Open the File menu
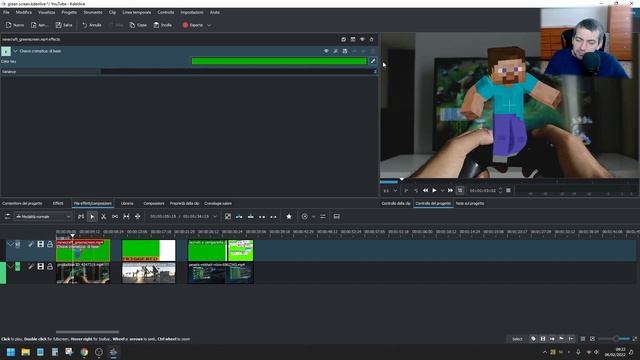This screenshot has height=360, width=640. pos(6,13)
